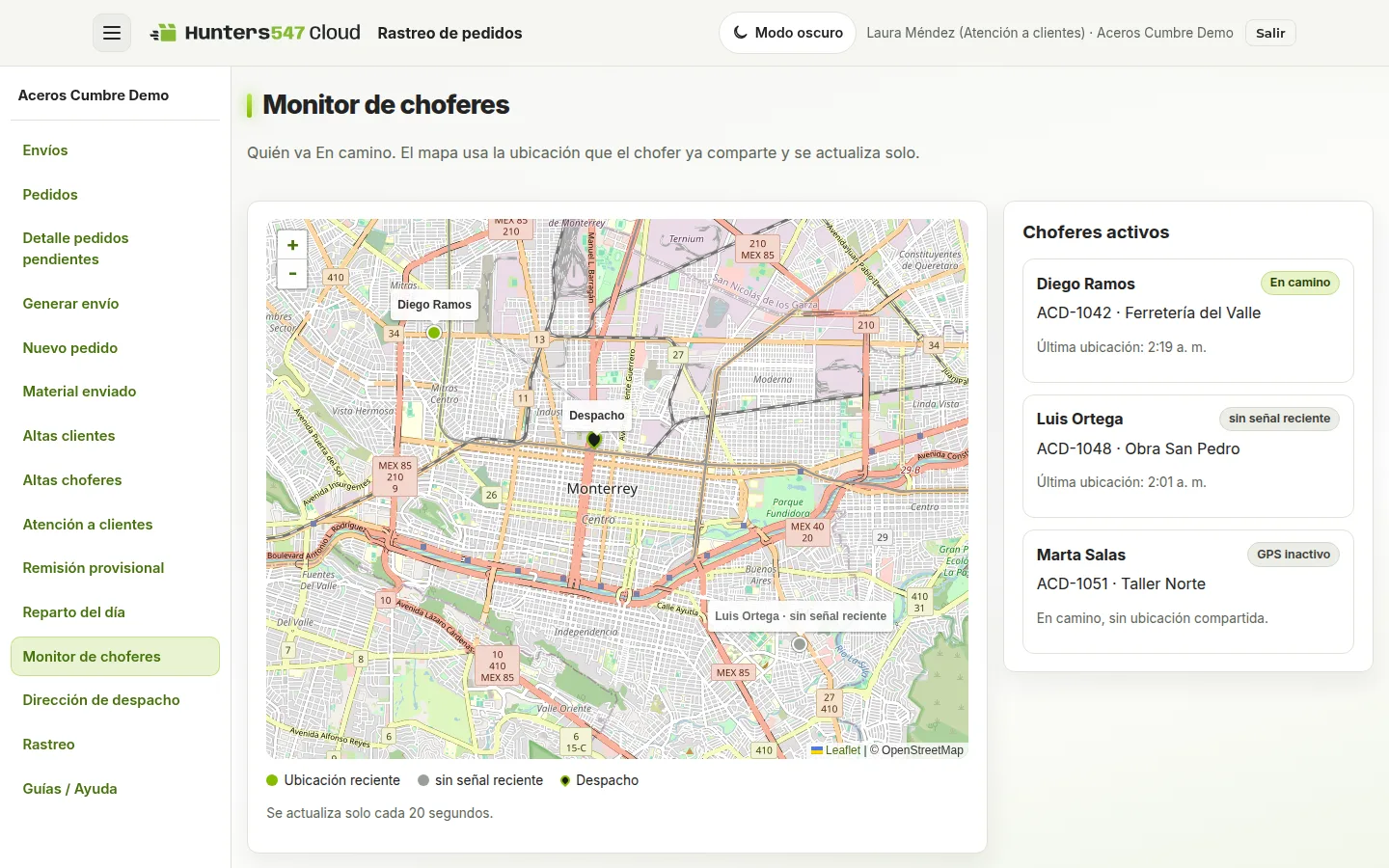Screen dimensions: 1389x868
Task: Open Dirección de despacho
Action: [115, 700]
